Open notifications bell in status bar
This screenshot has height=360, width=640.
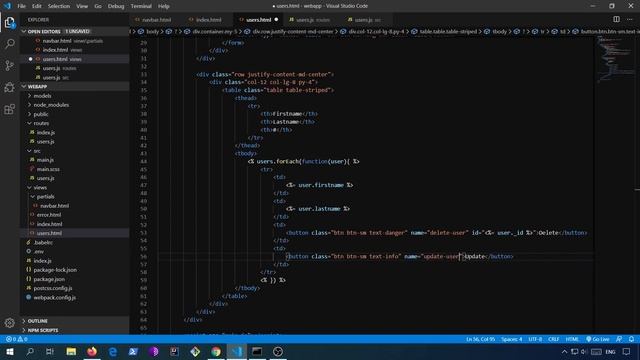pos(631,339)
